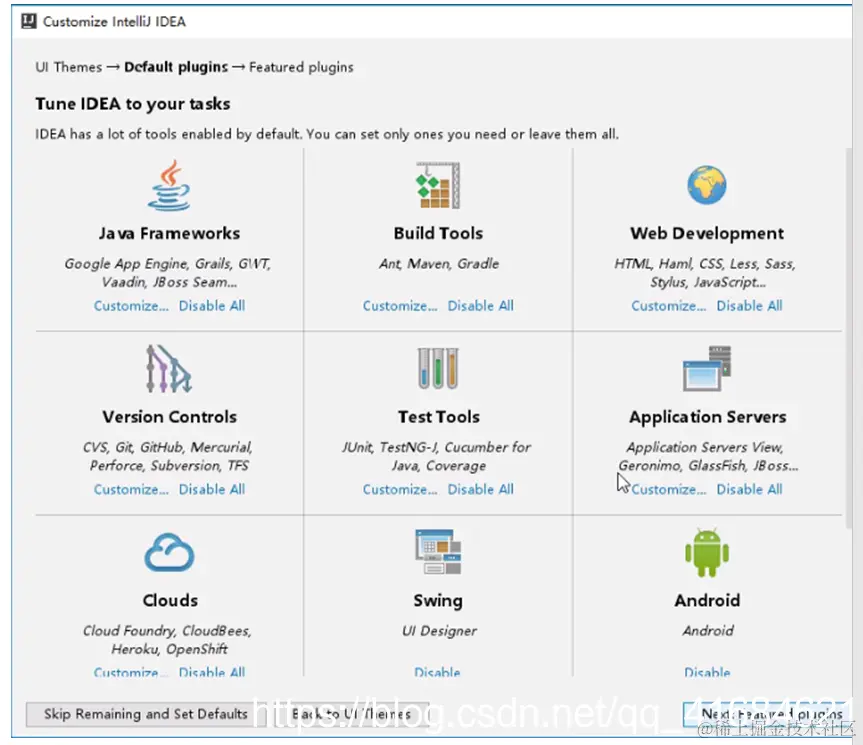Click the 'Build Tools' heading
The width and height of the screenshot is (863, 745).
438,233
